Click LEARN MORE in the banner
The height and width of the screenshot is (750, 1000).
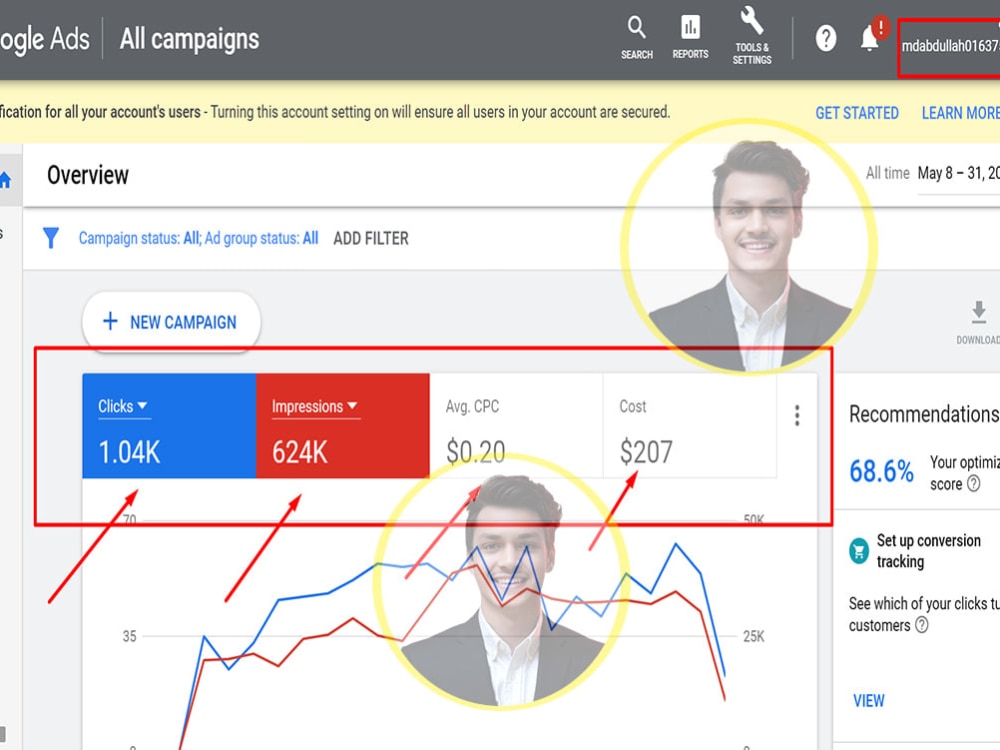[x=960, y=113]
